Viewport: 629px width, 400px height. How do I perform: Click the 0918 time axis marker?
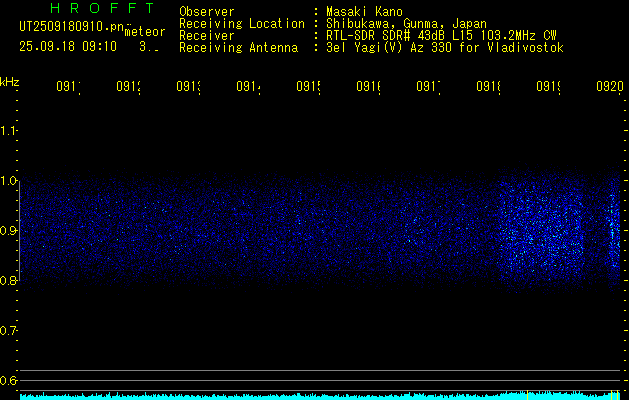pos(489,87)
